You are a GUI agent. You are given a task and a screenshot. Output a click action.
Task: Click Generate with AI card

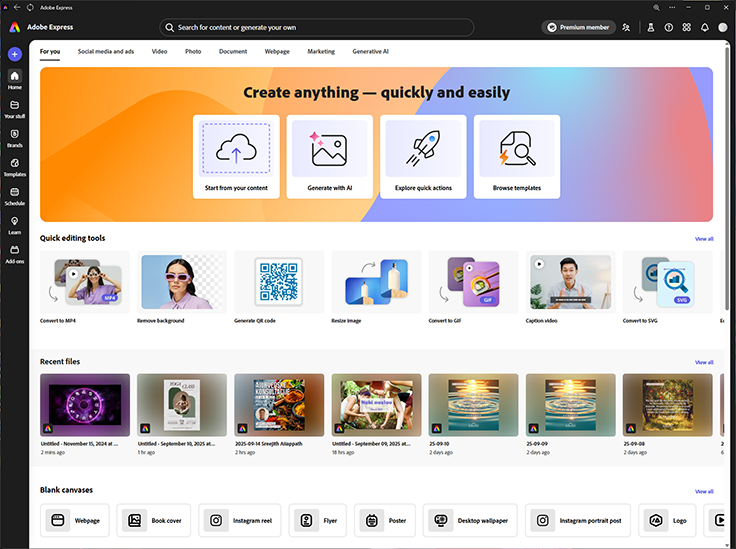point(329,156)
